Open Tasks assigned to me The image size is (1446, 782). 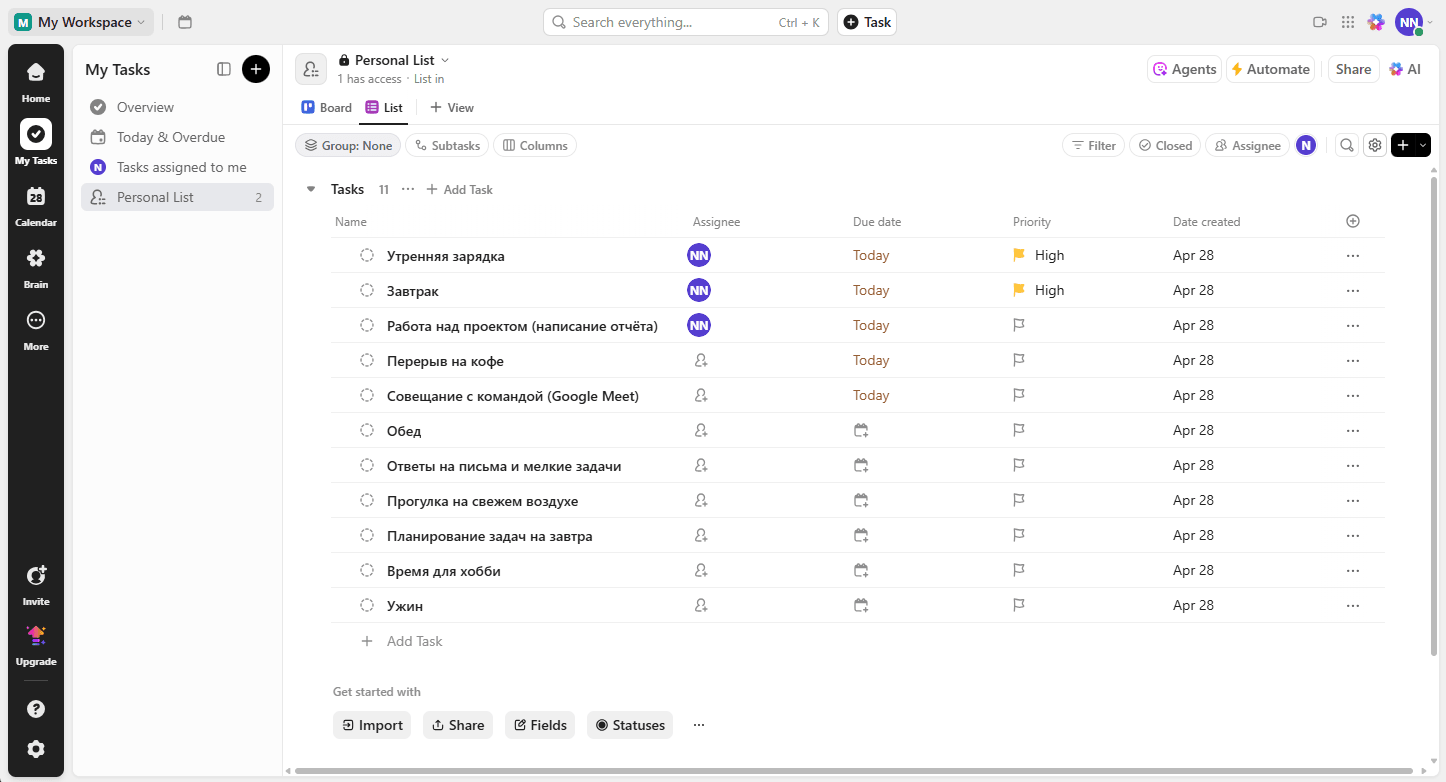click(177, 167)
